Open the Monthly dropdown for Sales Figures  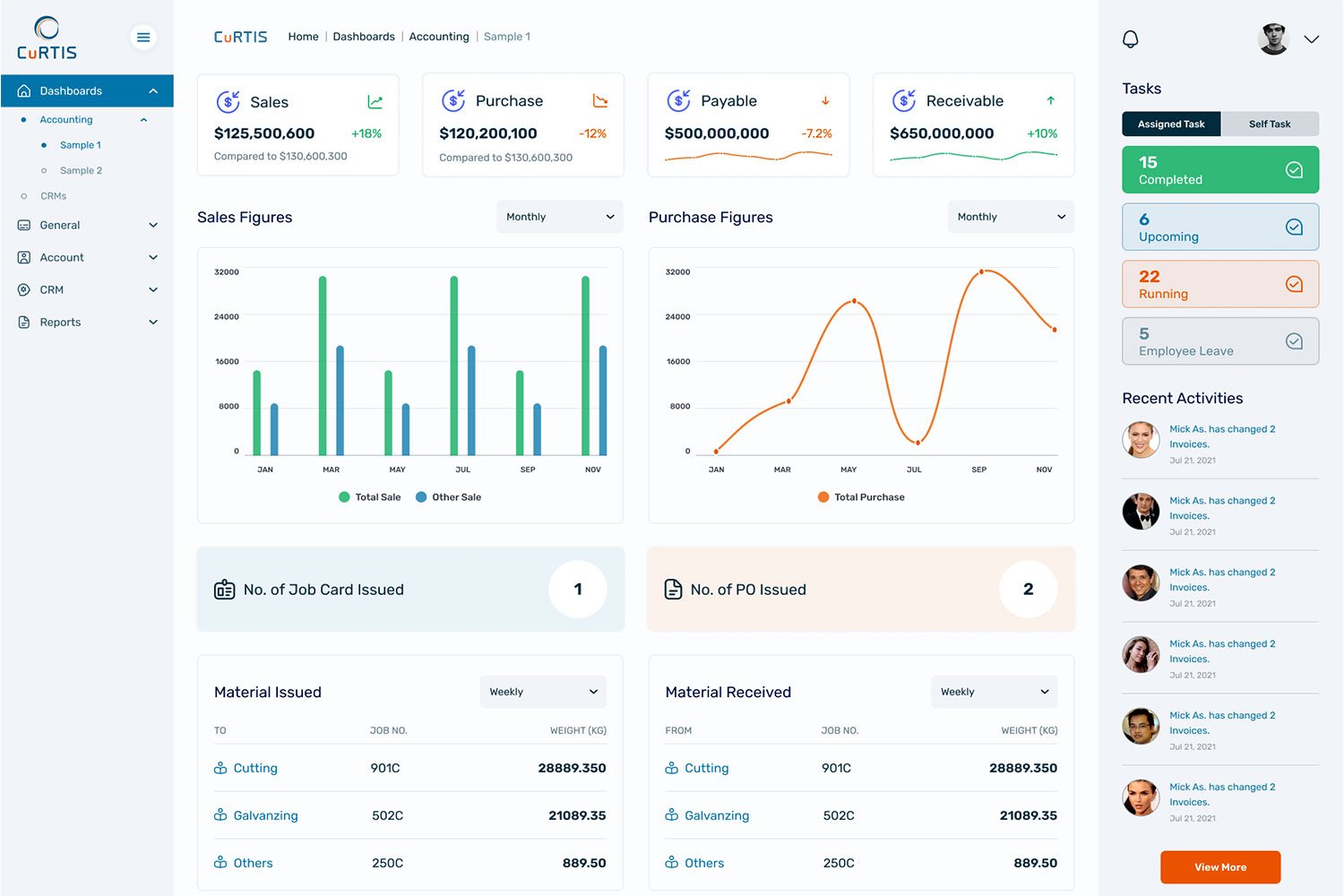pyautogui.click(x=559, y=216)
